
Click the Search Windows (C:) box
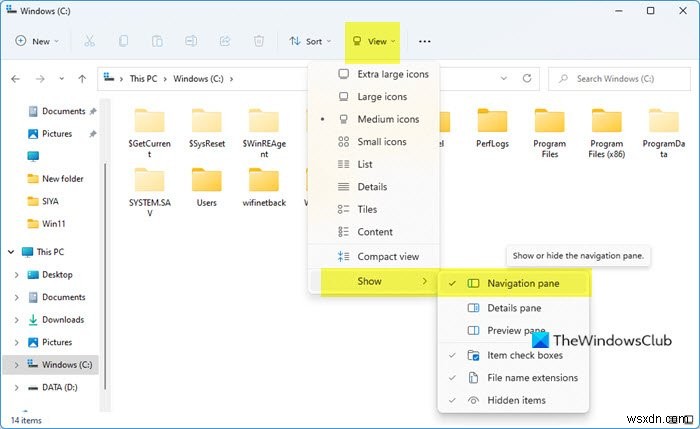click(619, 79)
